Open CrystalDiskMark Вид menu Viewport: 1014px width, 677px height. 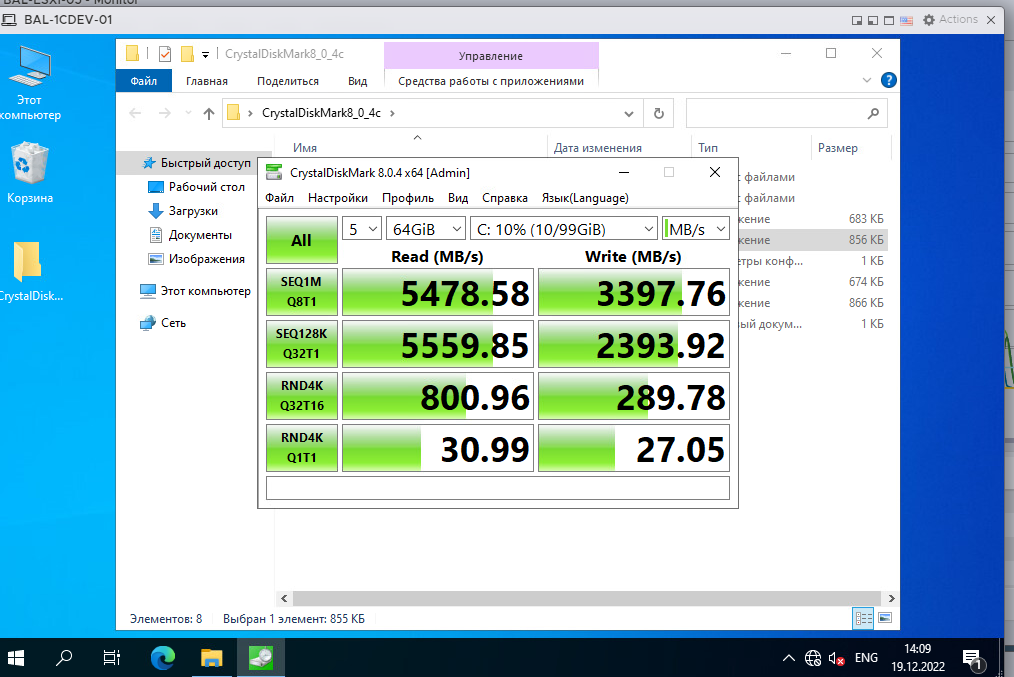tap(458, 198)
